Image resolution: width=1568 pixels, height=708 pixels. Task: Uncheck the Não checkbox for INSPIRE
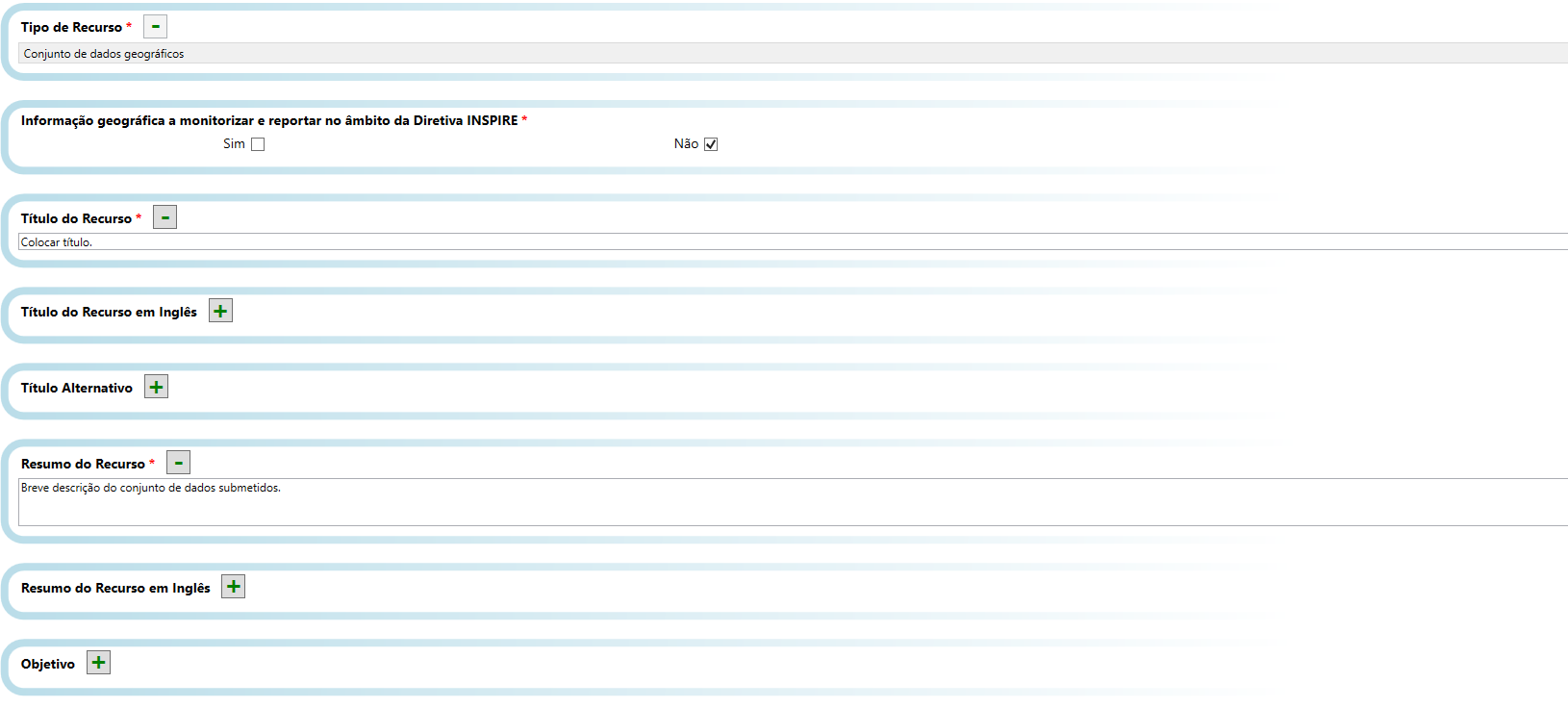click(711, 144)
